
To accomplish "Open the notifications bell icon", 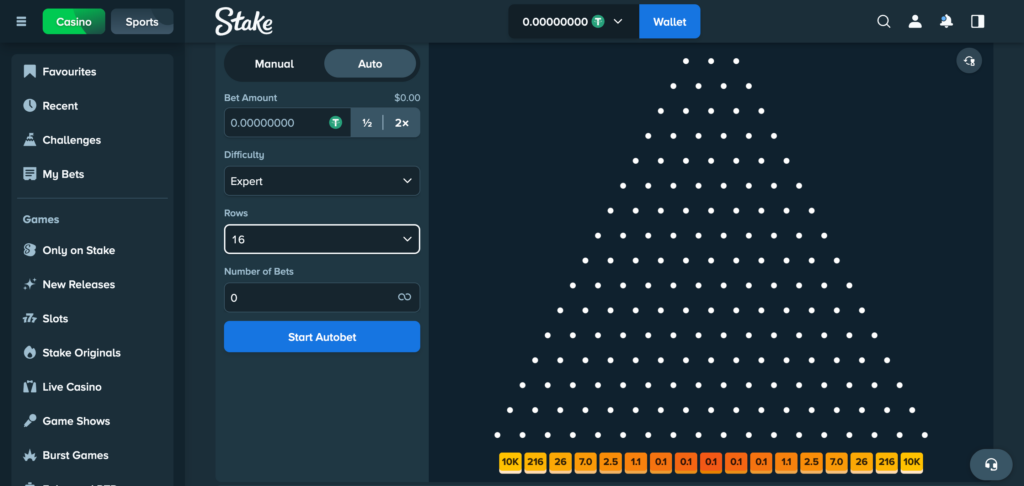I will [x=946, y=22].
